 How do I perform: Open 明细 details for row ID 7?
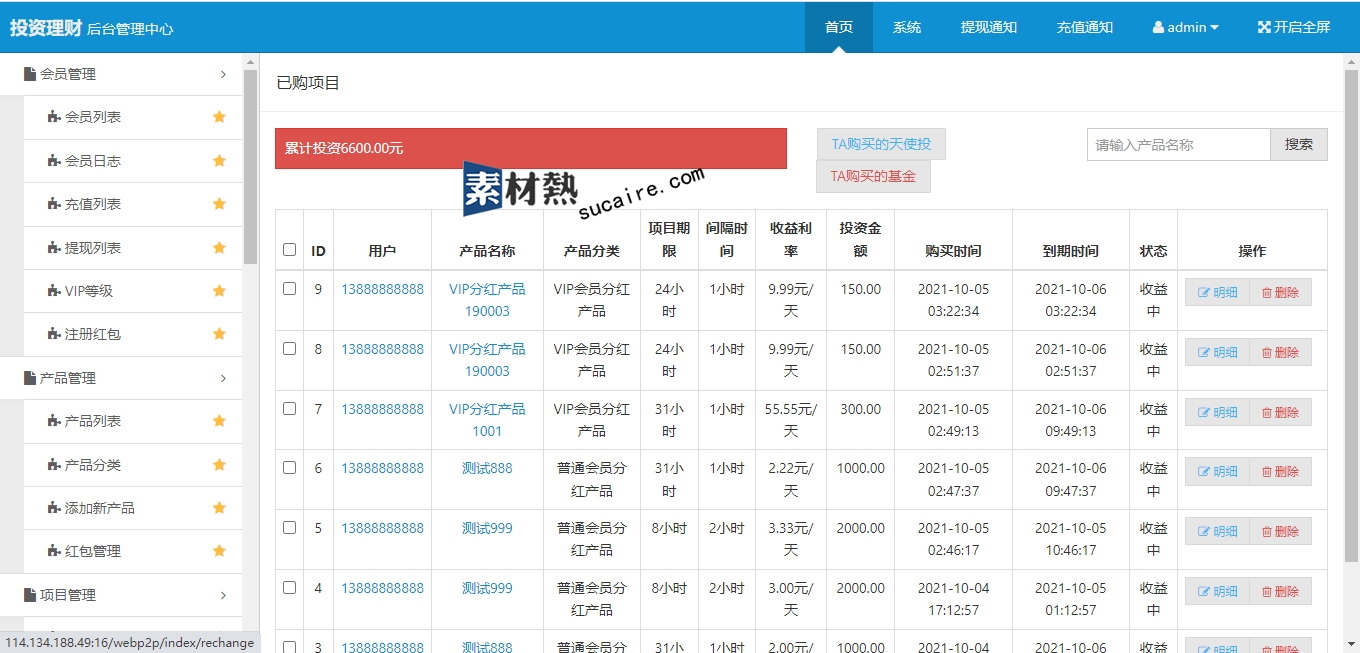1217,412
